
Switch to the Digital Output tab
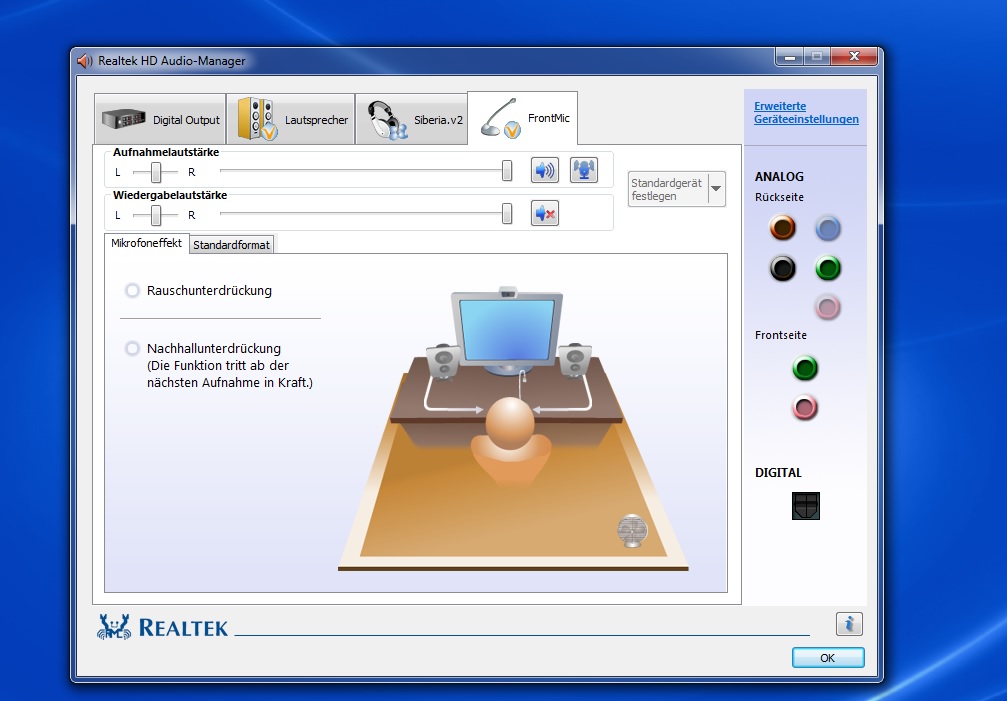click(x=160, y=119)
